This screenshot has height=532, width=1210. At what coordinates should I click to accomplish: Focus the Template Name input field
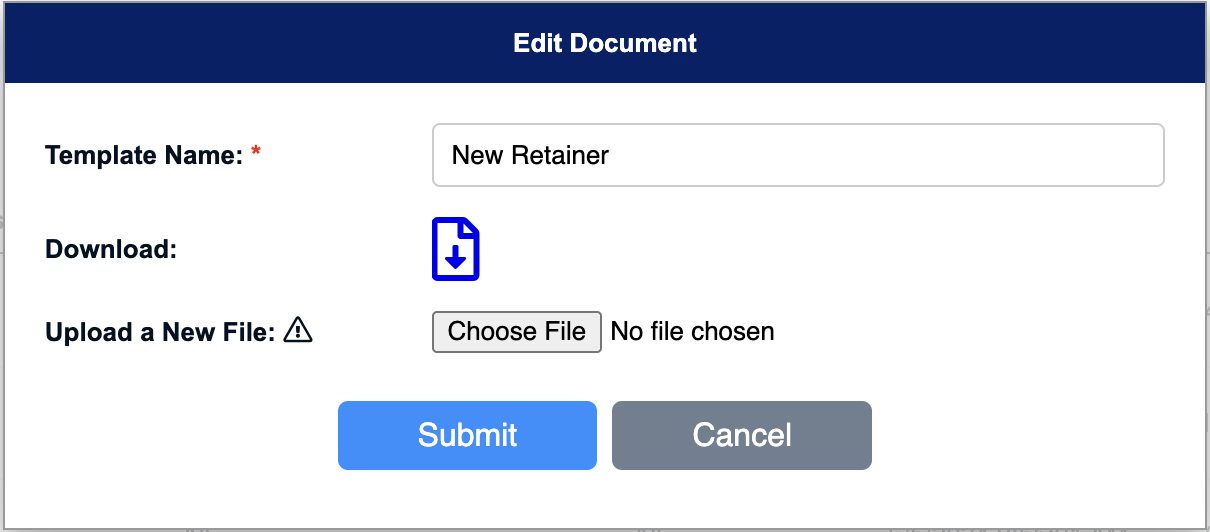point(798,155)
